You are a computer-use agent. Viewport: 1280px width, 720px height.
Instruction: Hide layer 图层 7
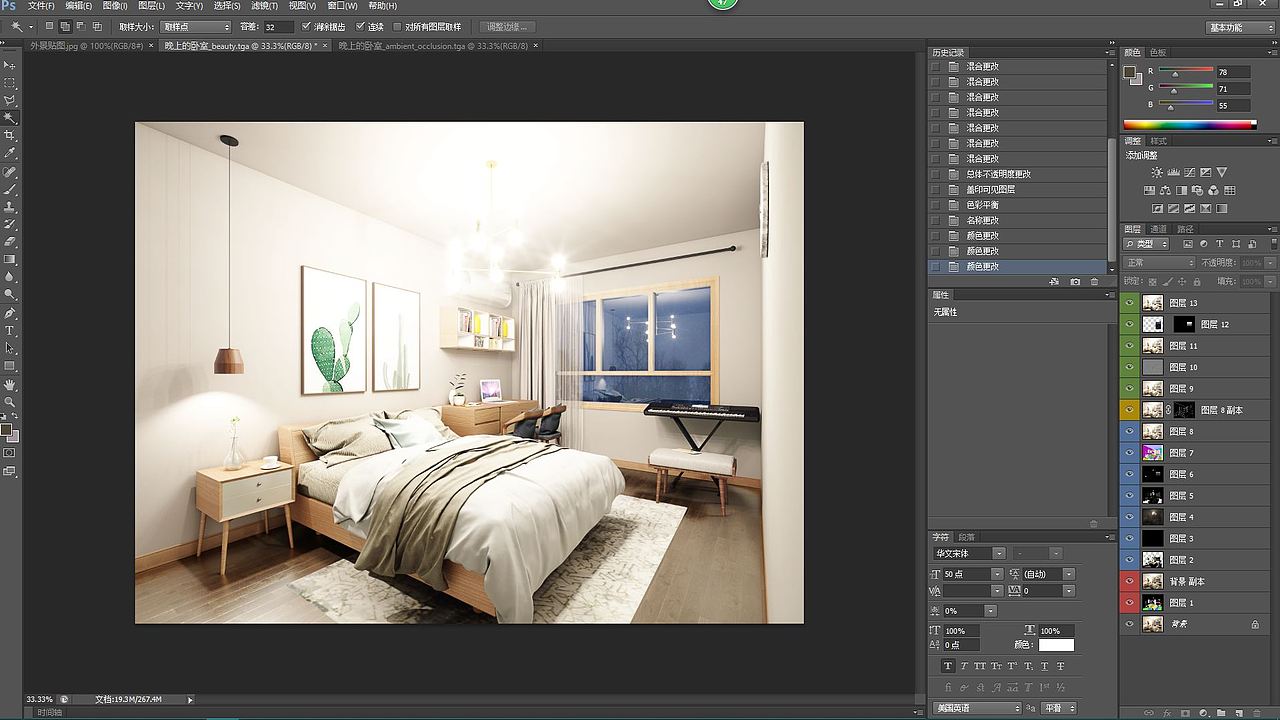[1130, 453]
